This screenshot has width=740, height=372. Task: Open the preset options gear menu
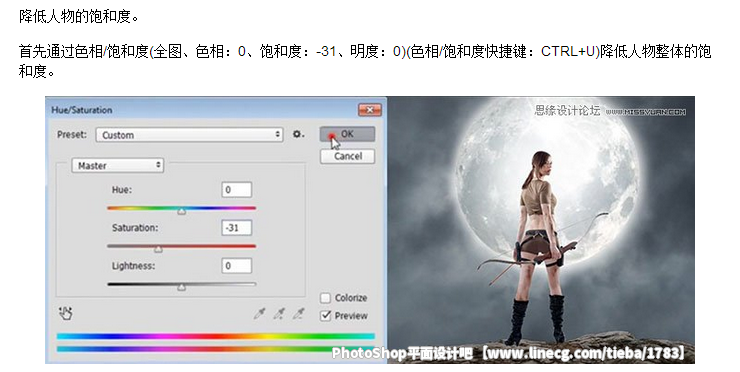pyautogui.click(x=298, y=135)
